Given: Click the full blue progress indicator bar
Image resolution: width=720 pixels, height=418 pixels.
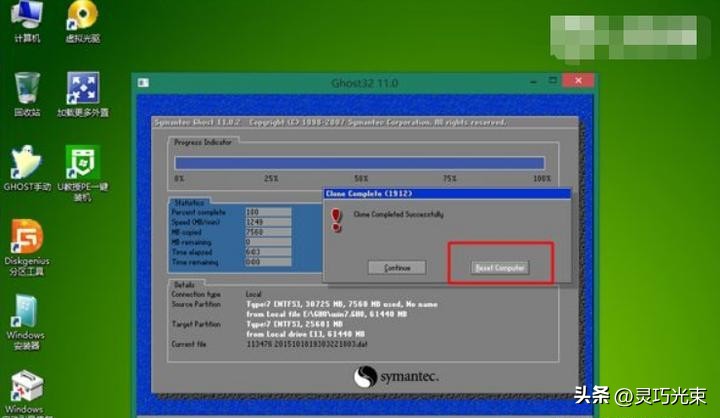Looking at the screenshot, I should click(360, 163).
